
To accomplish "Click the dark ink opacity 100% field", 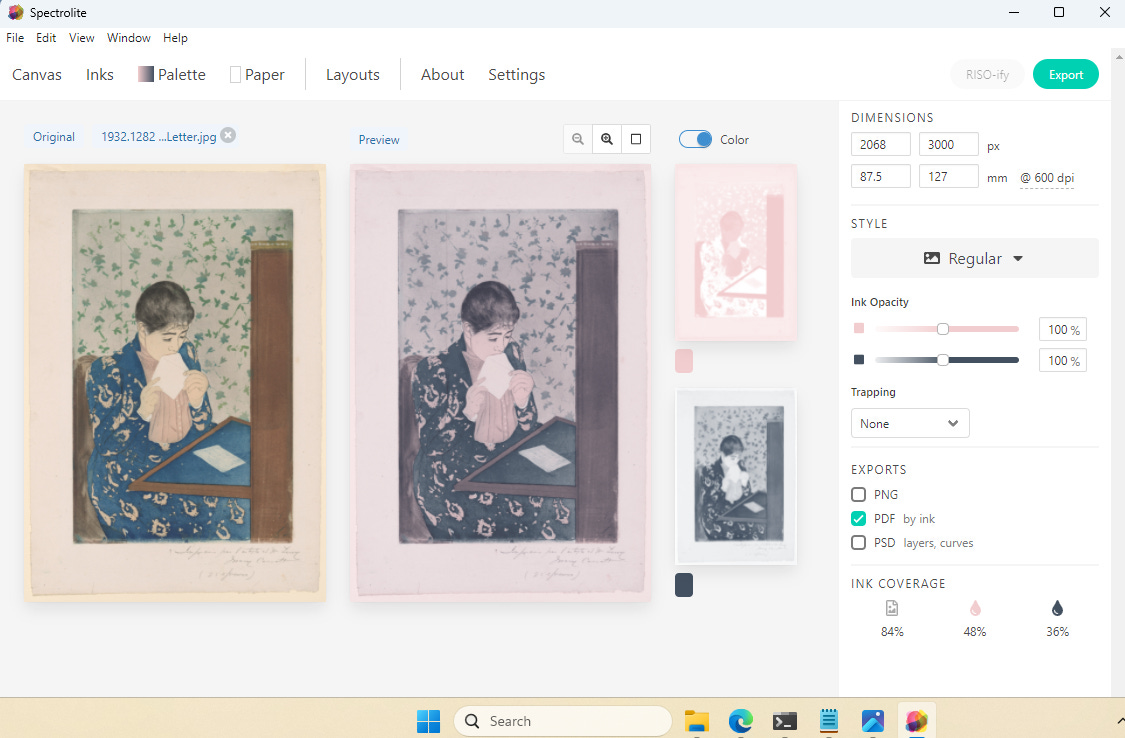I will tap(1063, 360).
